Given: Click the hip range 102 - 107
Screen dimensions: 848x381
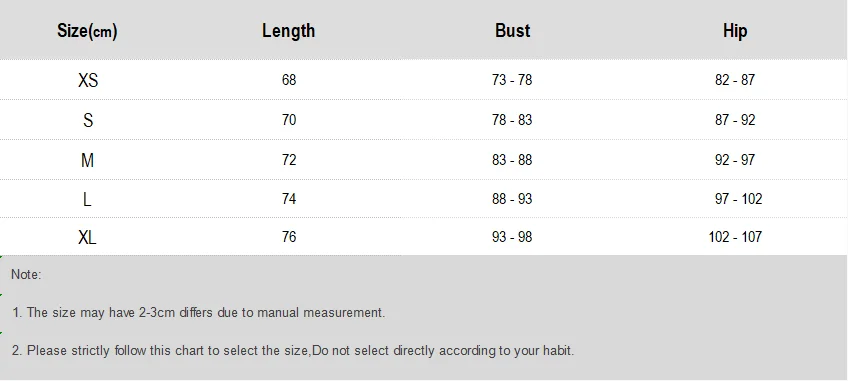Looking at the screenshot, I should (x=735, y=237).
